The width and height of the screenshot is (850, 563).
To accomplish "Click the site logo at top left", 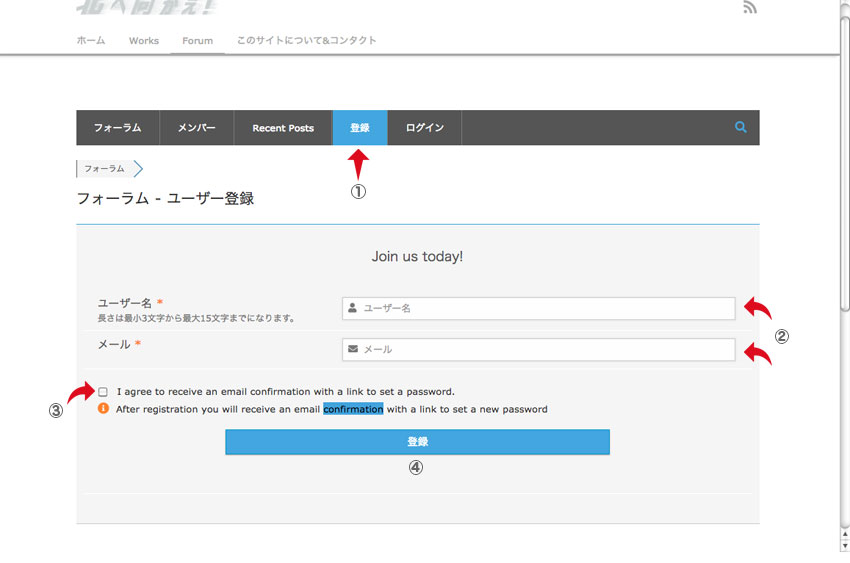I will pyautogui.click(x=144, y=7).
